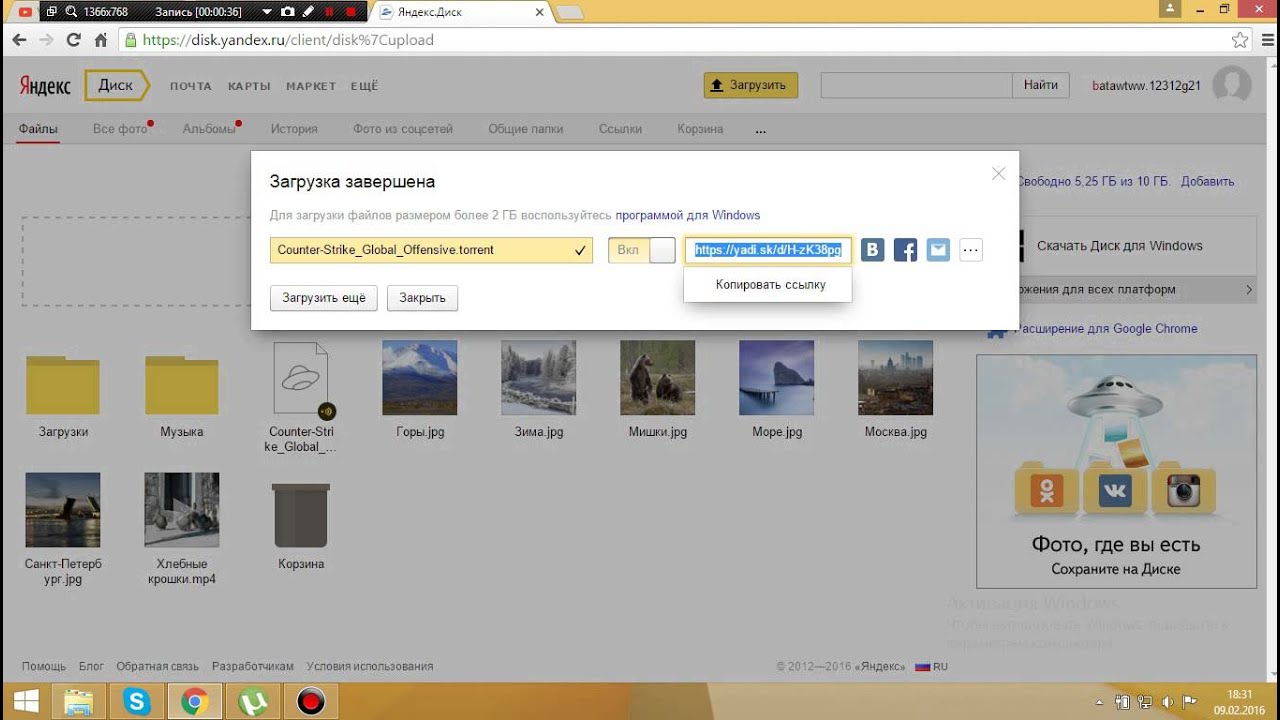
Task: Click Загрузить ещё button
Action: pyautogui.click(x=324, y=298)
